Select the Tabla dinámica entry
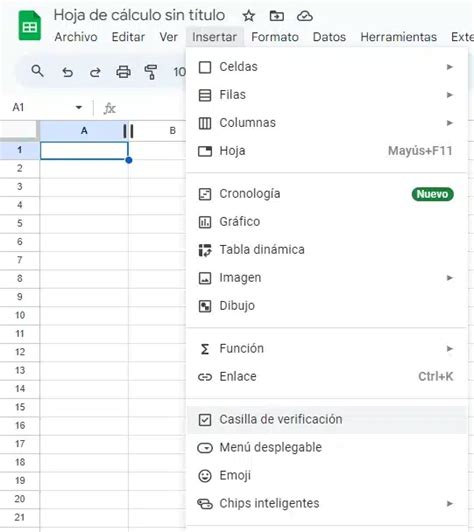474x532 pixels. point(327,250)
